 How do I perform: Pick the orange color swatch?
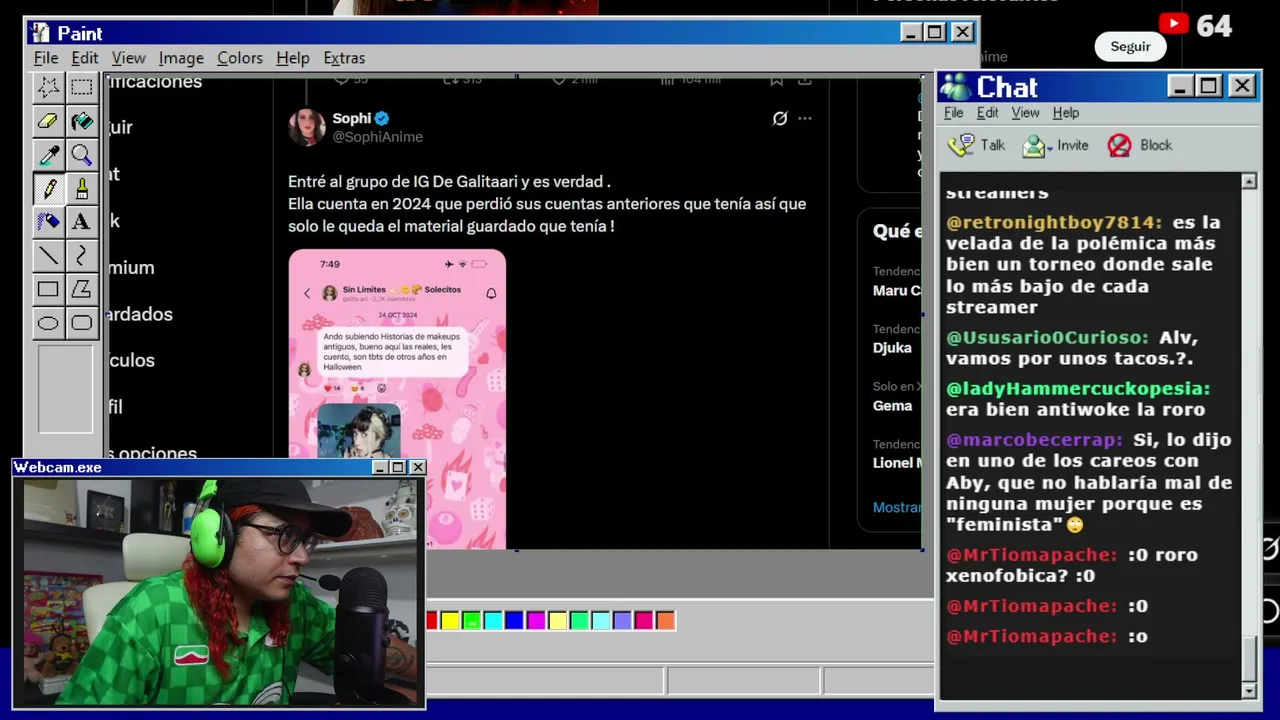click(x=665, y=621)
